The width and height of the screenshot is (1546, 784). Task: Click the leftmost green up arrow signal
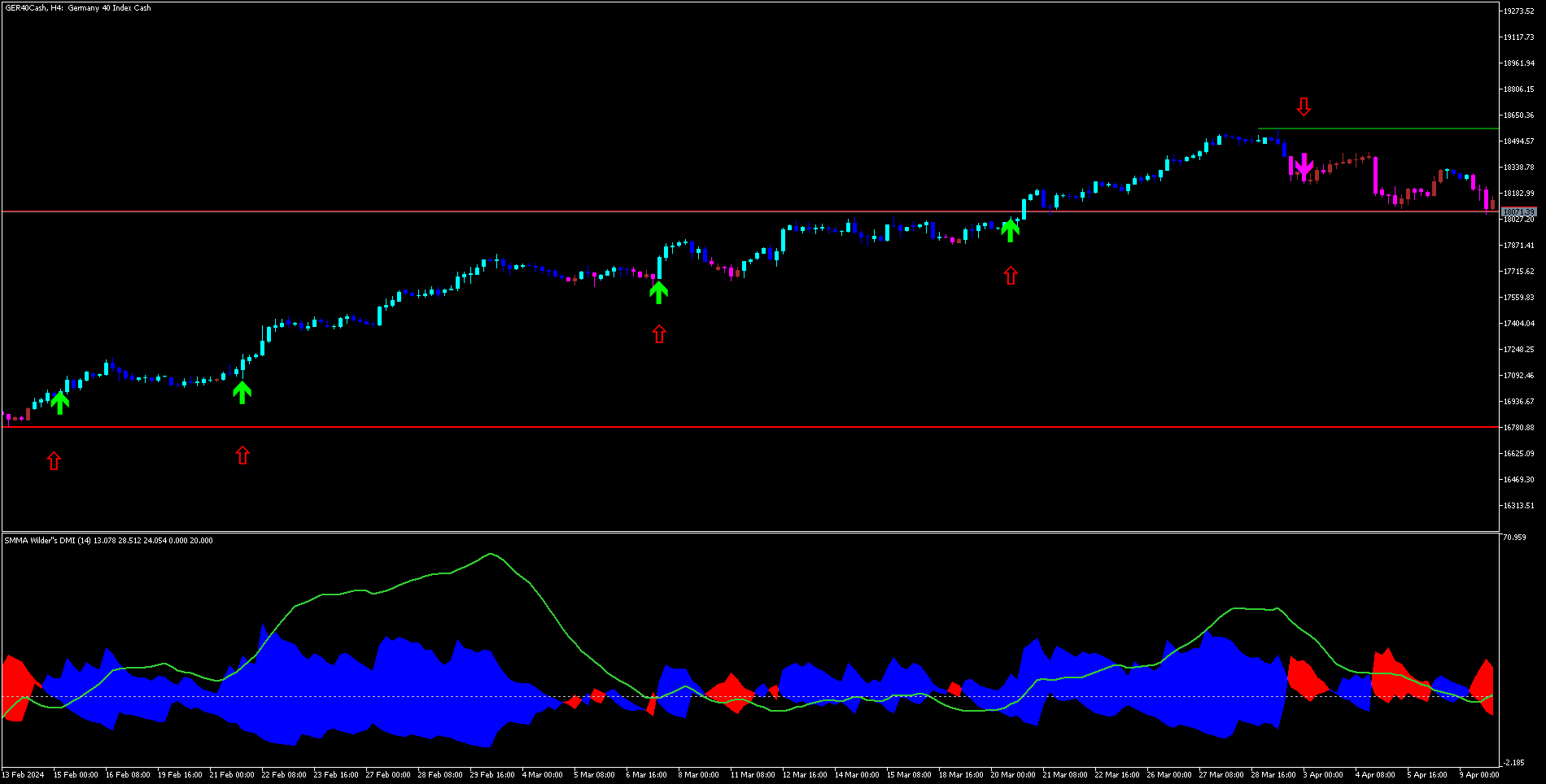59,403
